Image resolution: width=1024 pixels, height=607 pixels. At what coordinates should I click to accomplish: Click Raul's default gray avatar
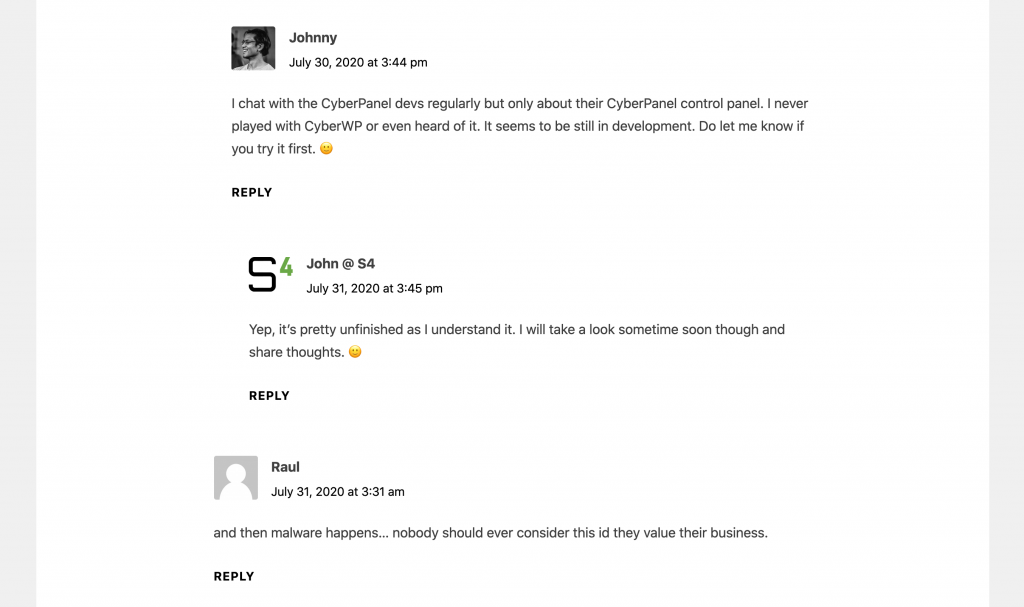pyautogui.click(x=235, y=478)
